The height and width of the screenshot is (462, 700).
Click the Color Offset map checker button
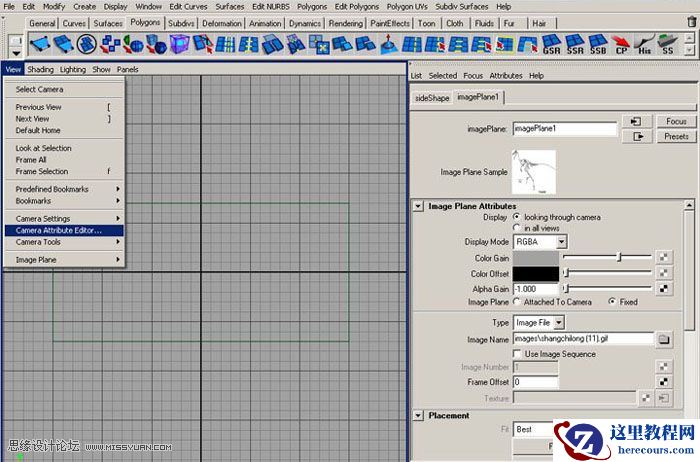click(664, 273)
